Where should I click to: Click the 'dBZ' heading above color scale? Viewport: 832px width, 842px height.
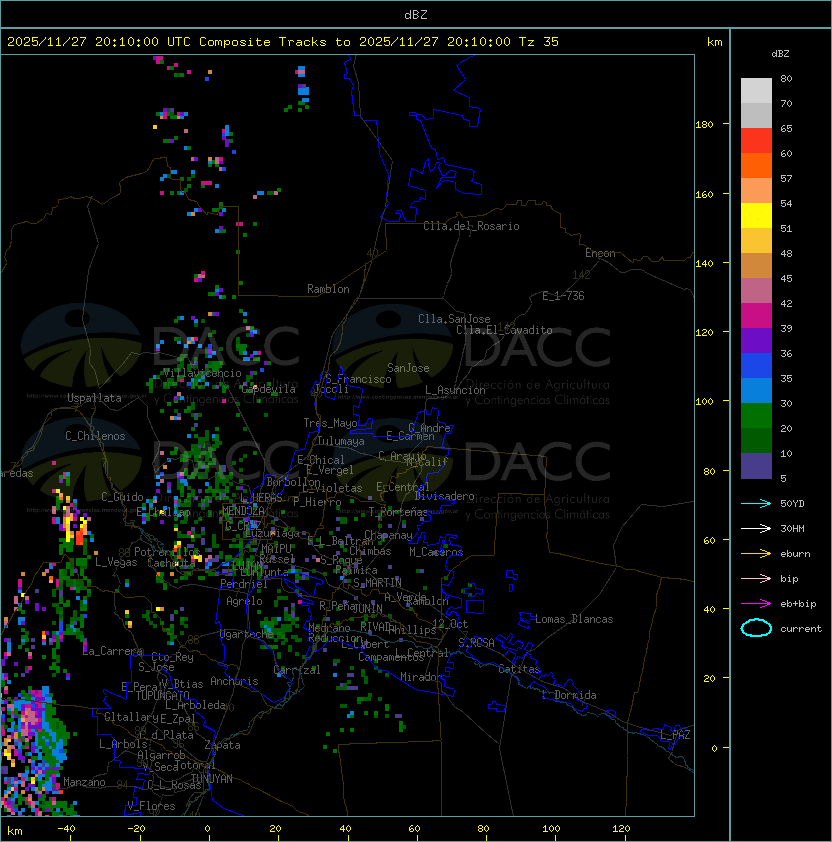(x=780, y=54)
